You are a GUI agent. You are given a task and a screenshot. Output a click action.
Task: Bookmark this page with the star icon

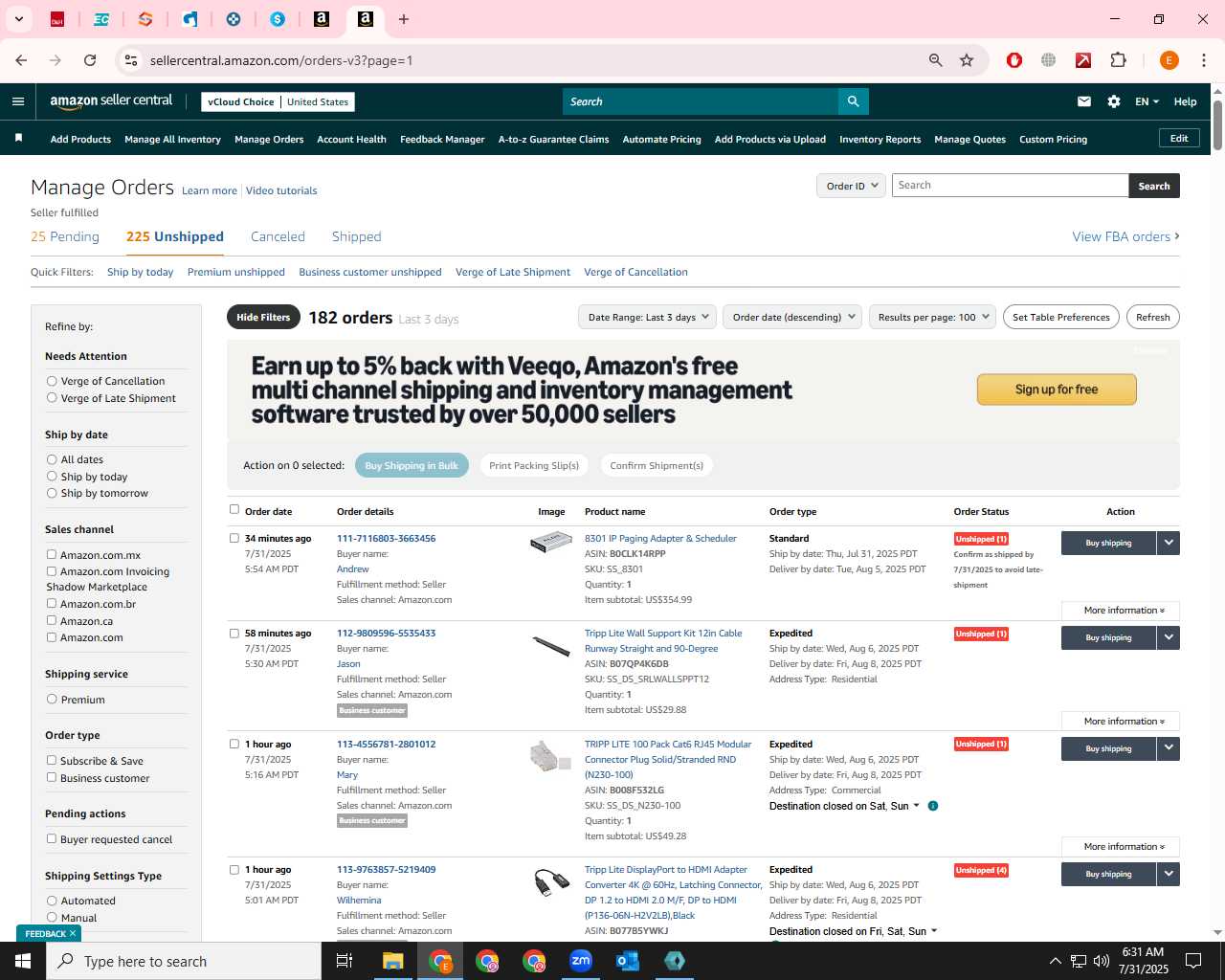coord(967,60)
